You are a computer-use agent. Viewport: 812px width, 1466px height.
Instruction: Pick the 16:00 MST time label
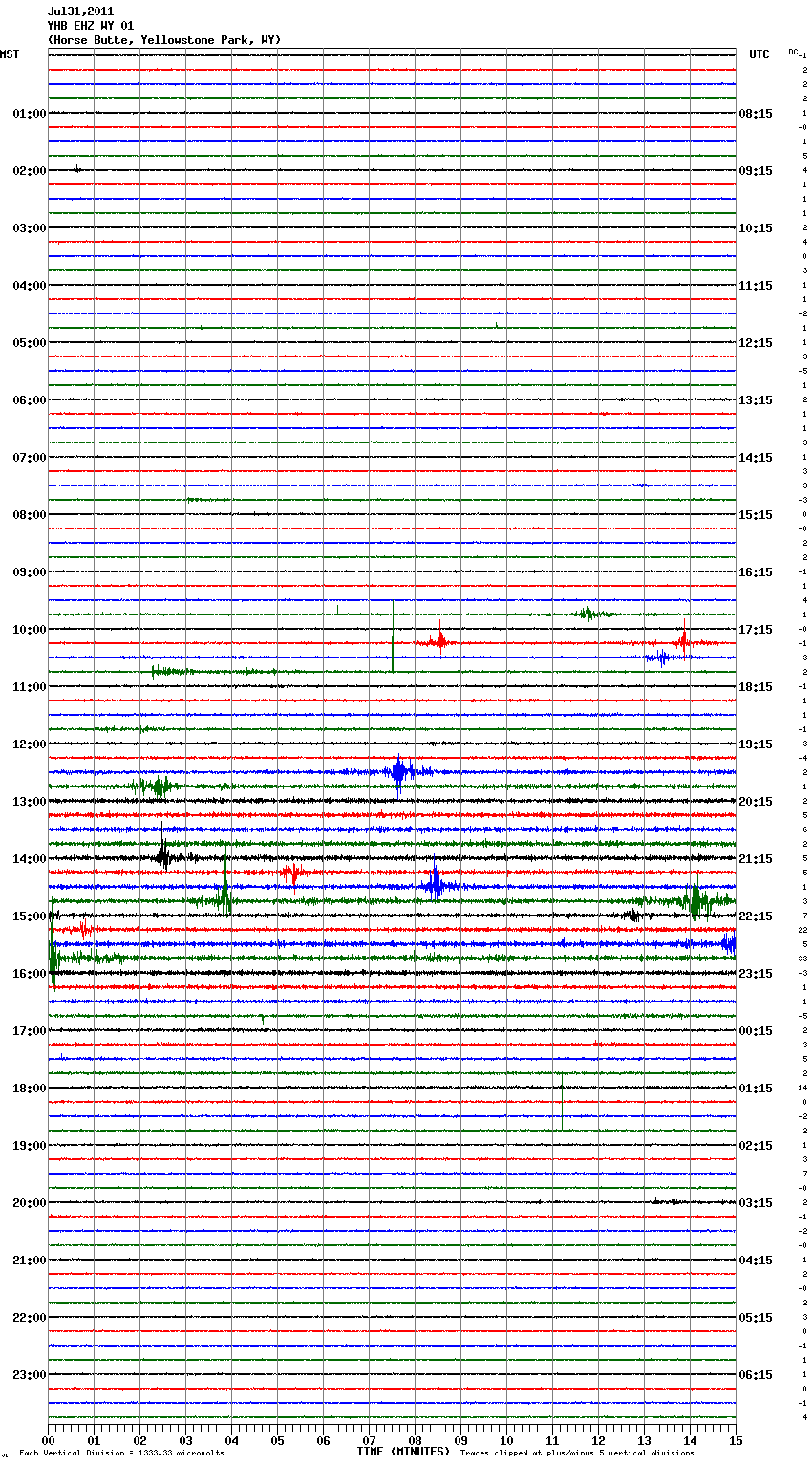click(29, 974)
